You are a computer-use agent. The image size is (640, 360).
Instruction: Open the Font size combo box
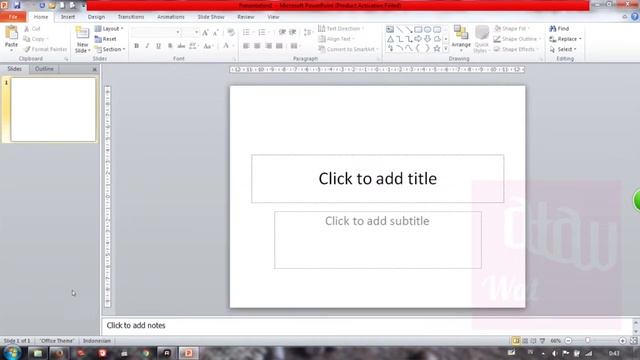[x=190, y=32]
